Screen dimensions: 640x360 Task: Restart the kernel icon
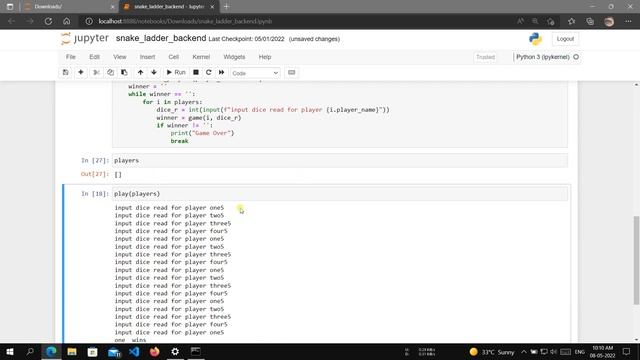pos(209,73)
